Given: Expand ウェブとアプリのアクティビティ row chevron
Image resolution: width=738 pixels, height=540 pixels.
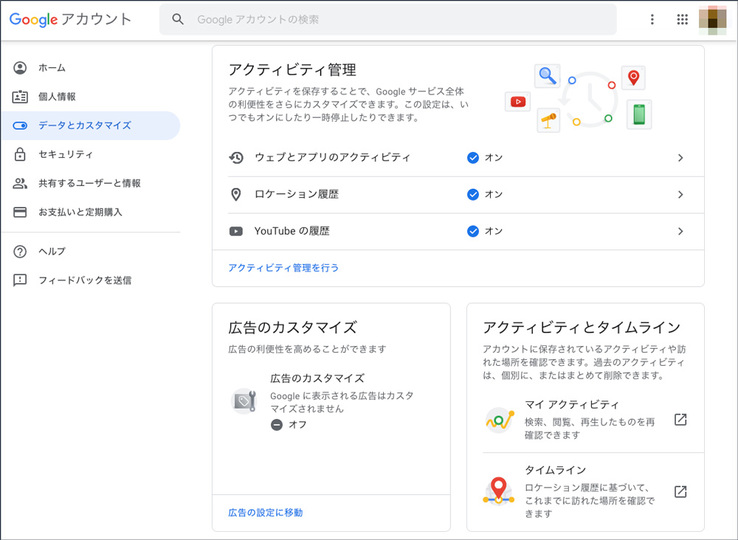Looking at the screenshot, I should coord(680,158).
